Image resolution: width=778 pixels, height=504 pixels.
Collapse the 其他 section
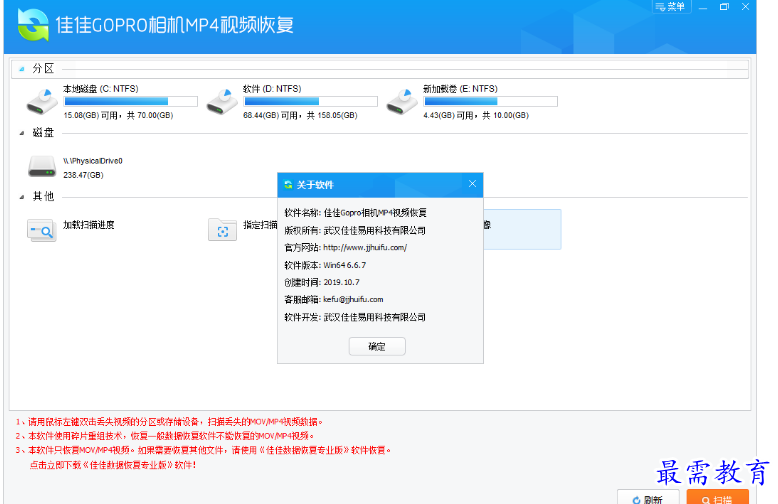(22, 197)
